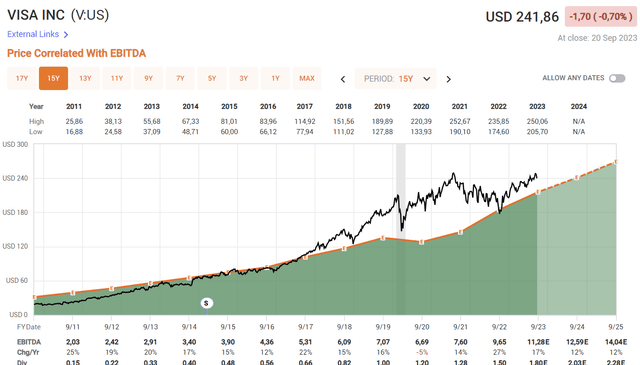Viewport: 640px width, 365px height.
Task: Click the dollar sign marker on chart
Action: click(x=207, y=303)
